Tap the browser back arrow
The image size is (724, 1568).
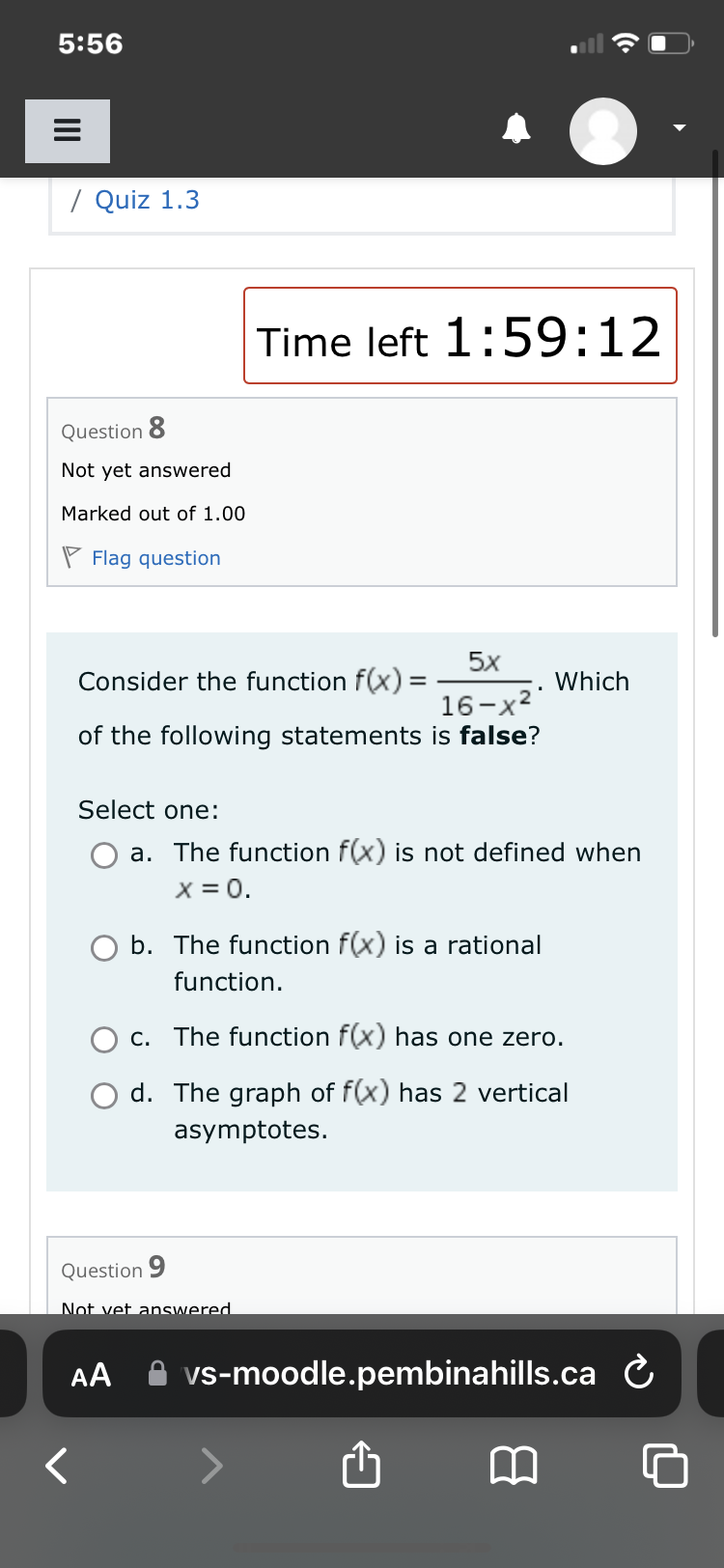55,1465
